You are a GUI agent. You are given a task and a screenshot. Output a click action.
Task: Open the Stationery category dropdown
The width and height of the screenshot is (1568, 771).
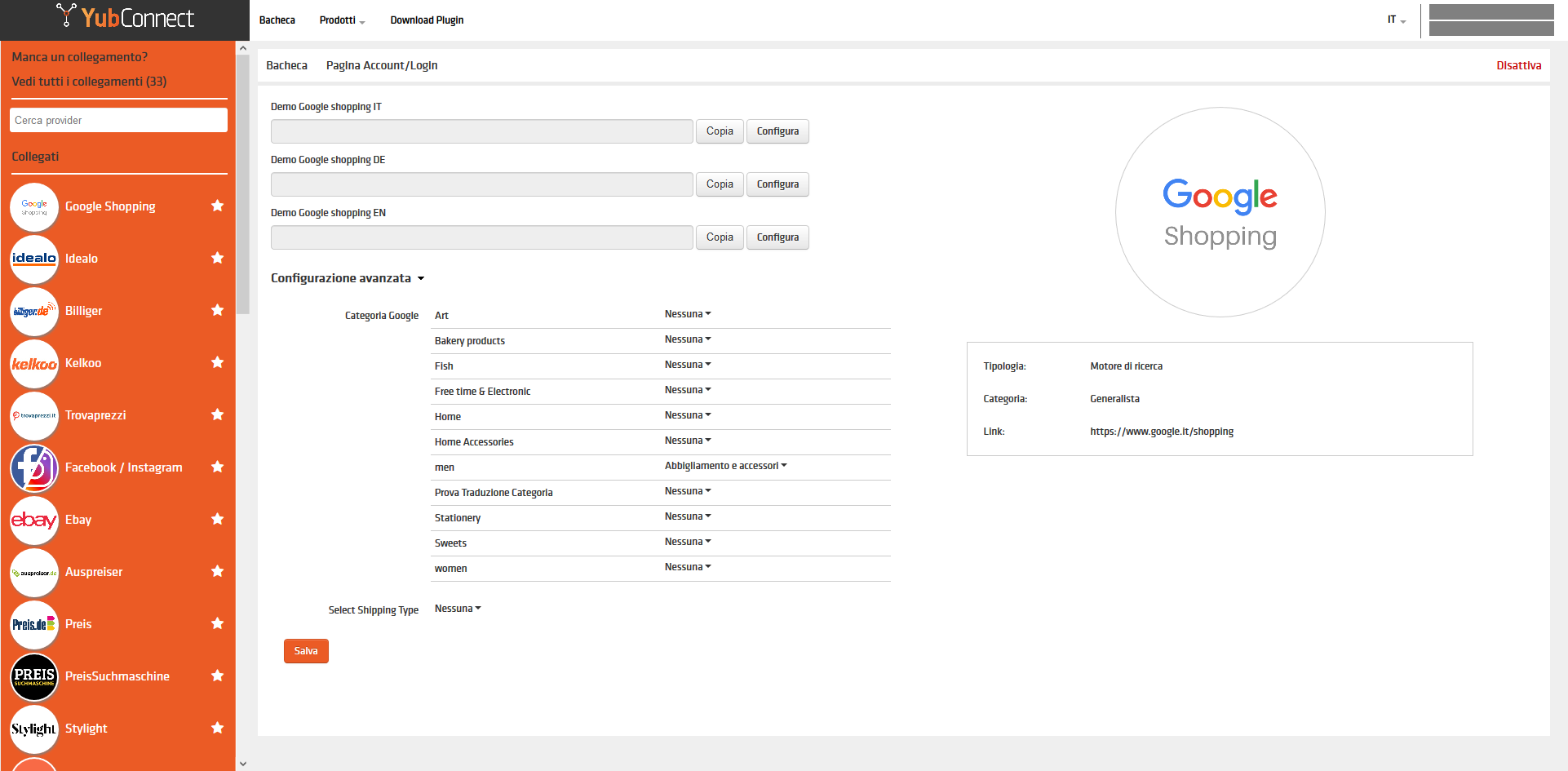pyautogui.click(x=688, y=516)
